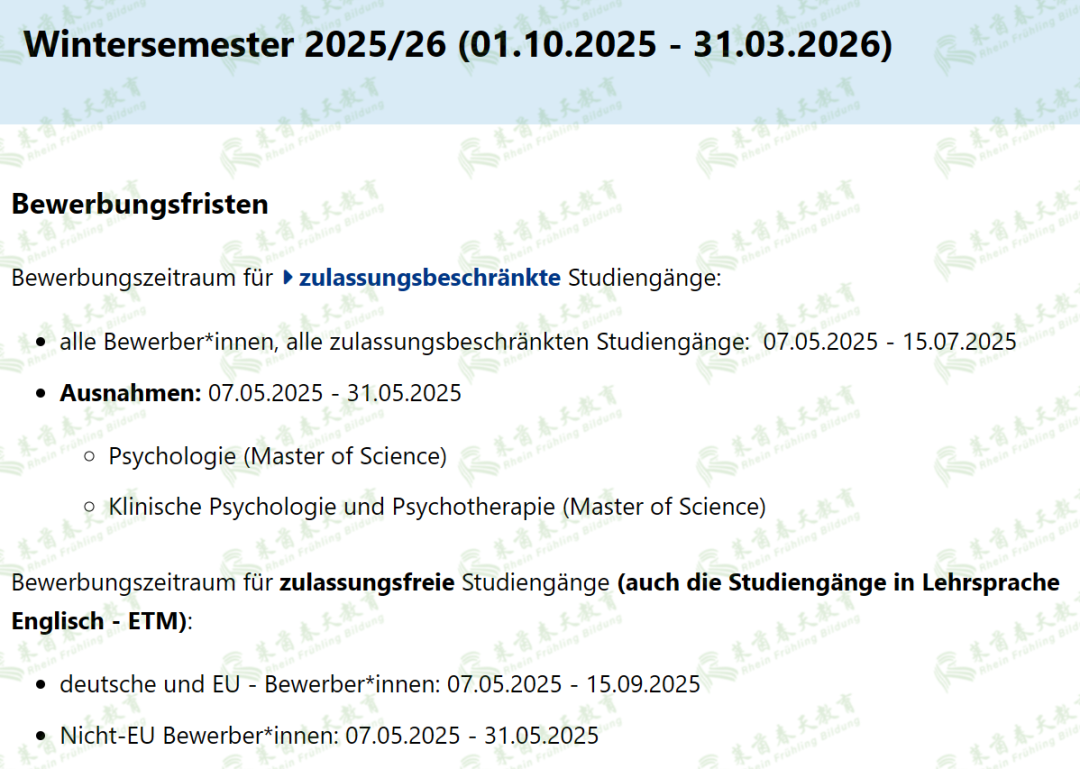Click the bullet before deutsche und EU
1080x769 pixels.
click(x=41, y=685)
